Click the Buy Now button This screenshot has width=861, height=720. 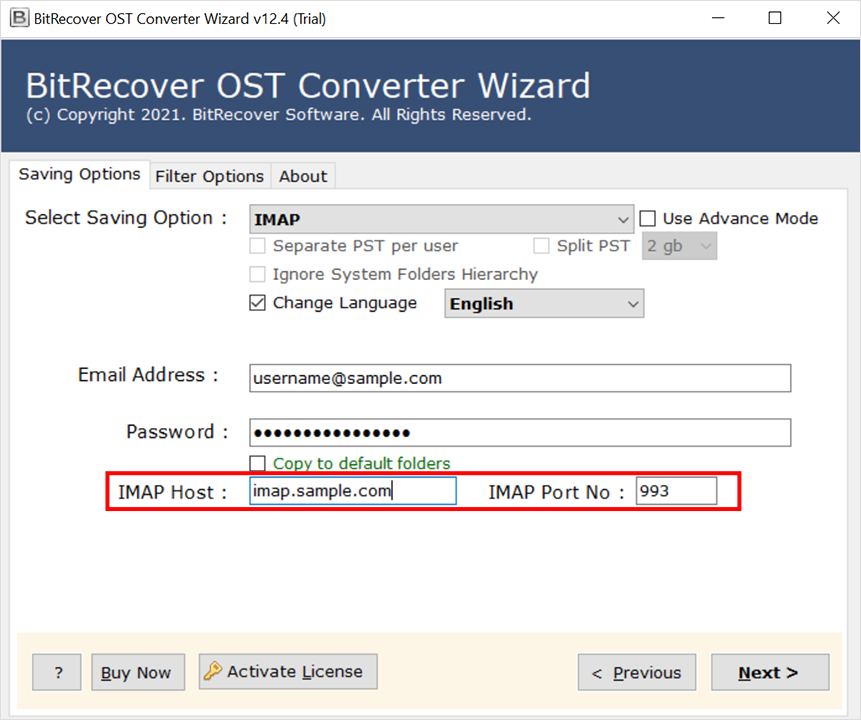click(x=138, y=672)
